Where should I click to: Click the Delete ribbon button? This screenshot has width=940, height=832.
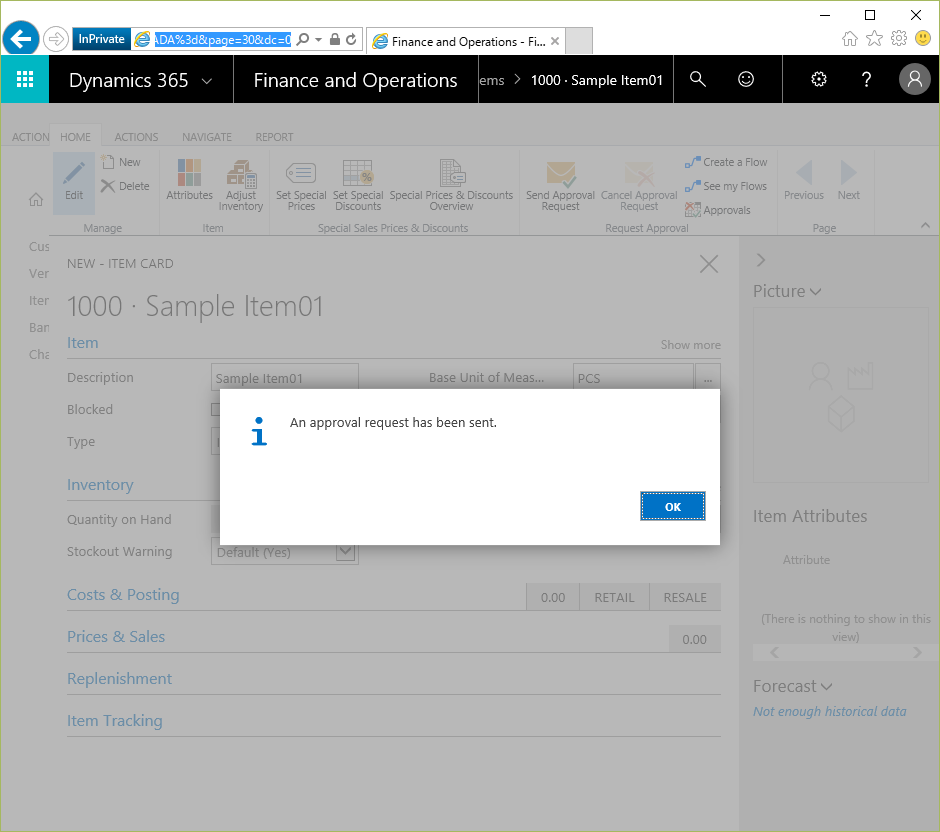[x=125, y=186]
